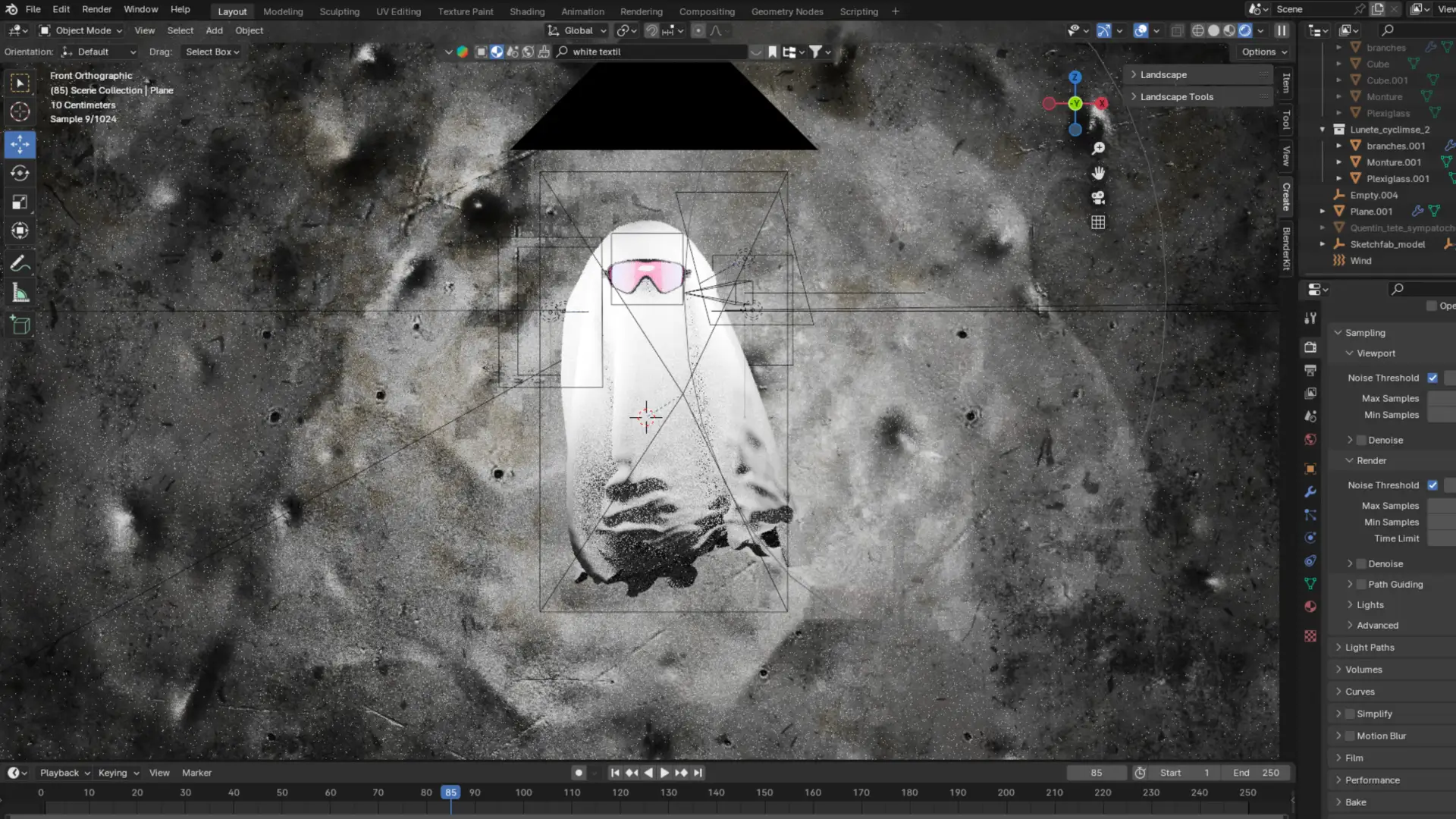This screenshot has width=1456, height=819.
Task: Select the Rotate tool in toolbar
Action: (x=20, y=174)
